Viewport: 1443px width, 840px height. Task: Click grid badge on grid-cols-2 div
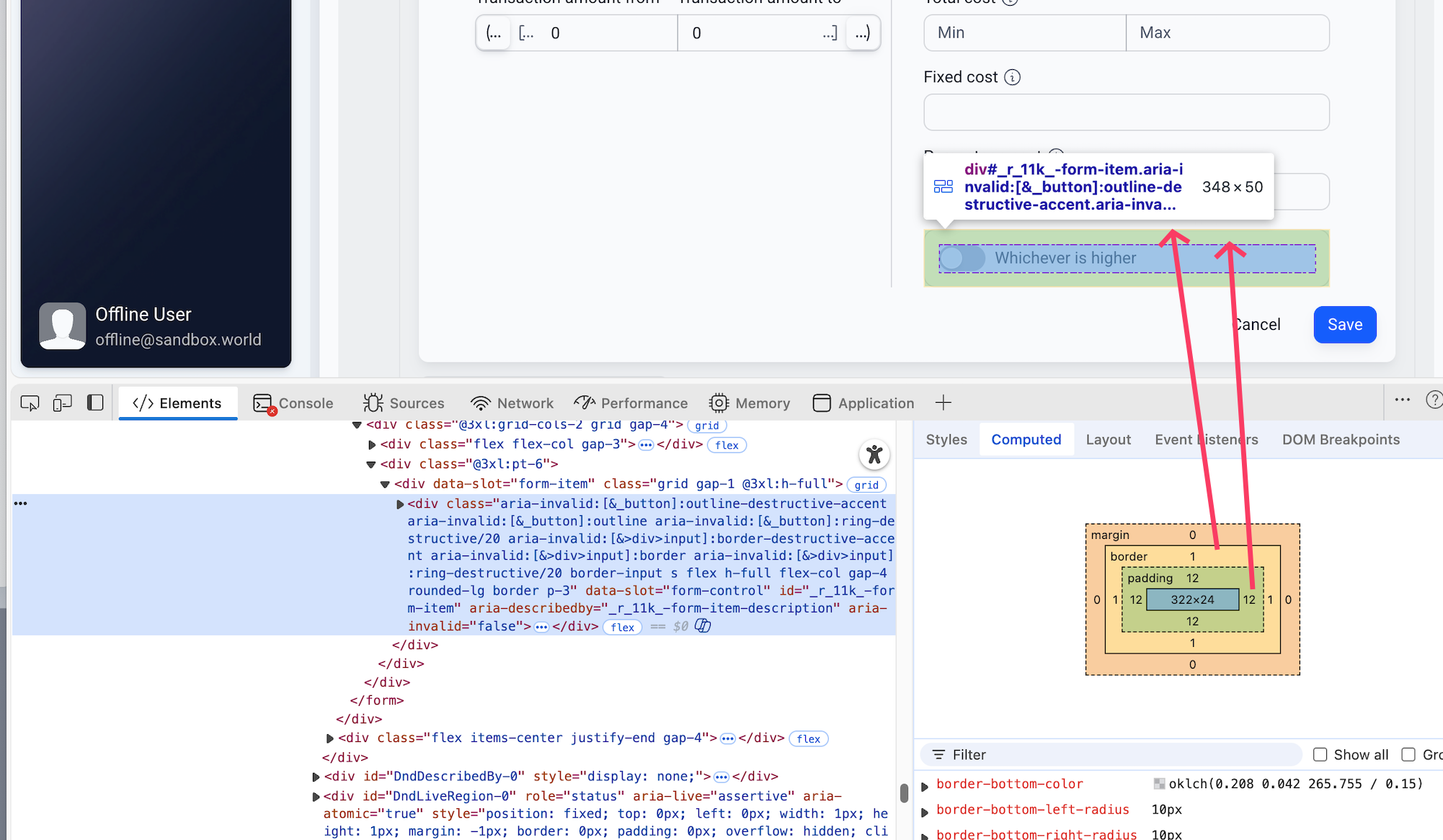pos(706,426)
